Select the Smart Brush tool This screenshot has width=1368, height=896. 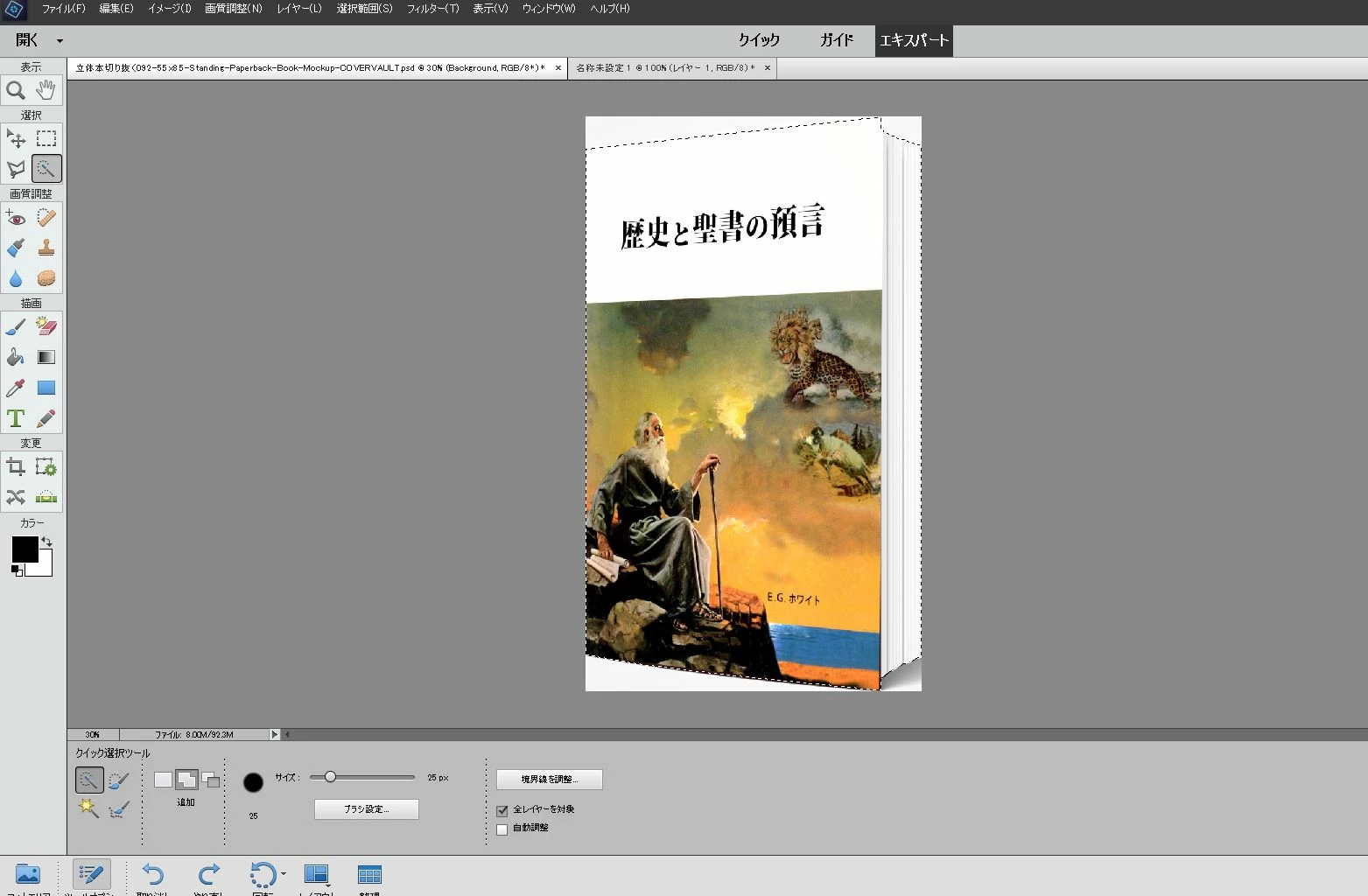(x=16, y=248)
